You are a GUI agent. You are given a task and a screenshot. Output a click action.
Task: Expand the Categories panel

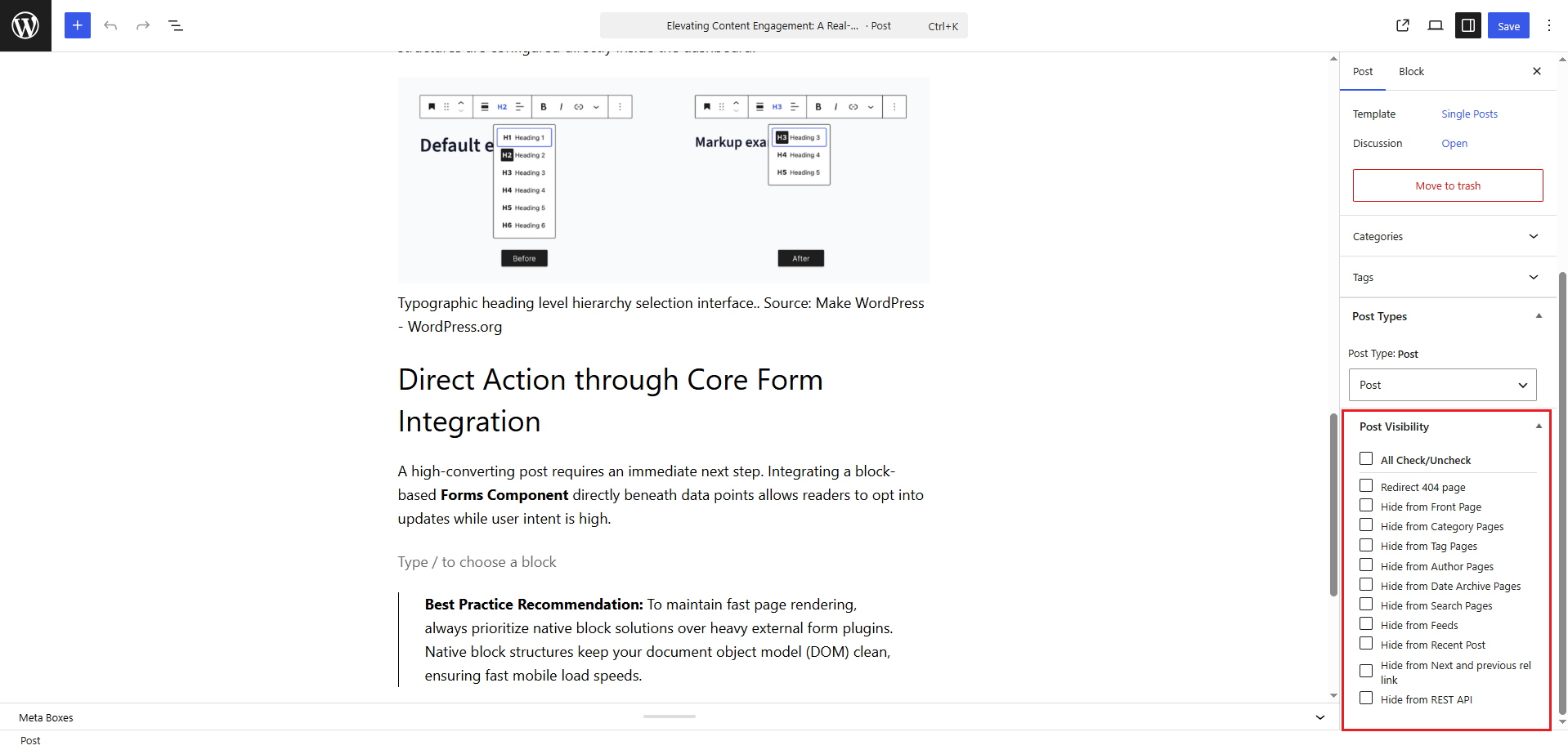1447,236
